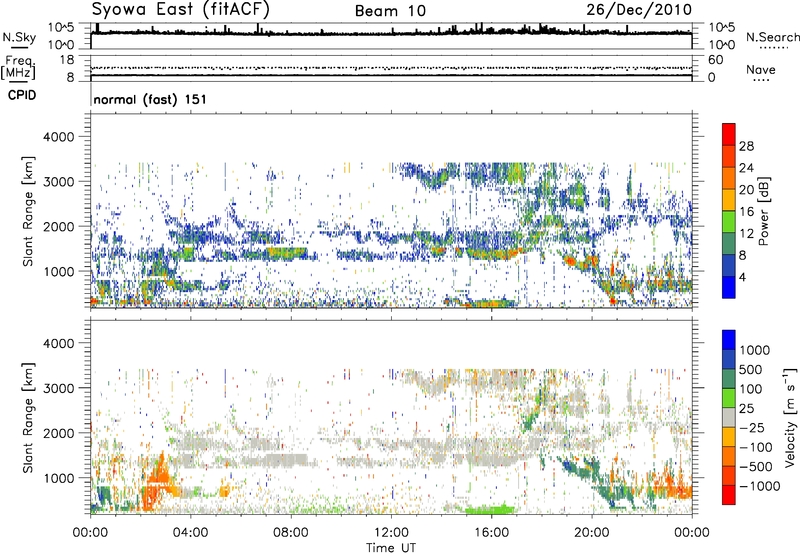Screen dimensions: 800x554
Task: Click the power colorbar value 28
Action: (x=746, y=146)
